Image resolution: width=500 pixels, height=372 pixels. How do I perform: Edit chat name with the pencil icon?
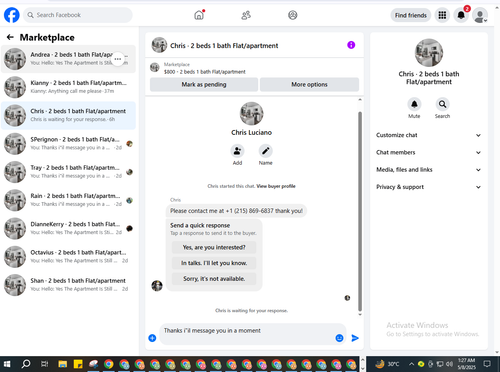click(265, 151)
